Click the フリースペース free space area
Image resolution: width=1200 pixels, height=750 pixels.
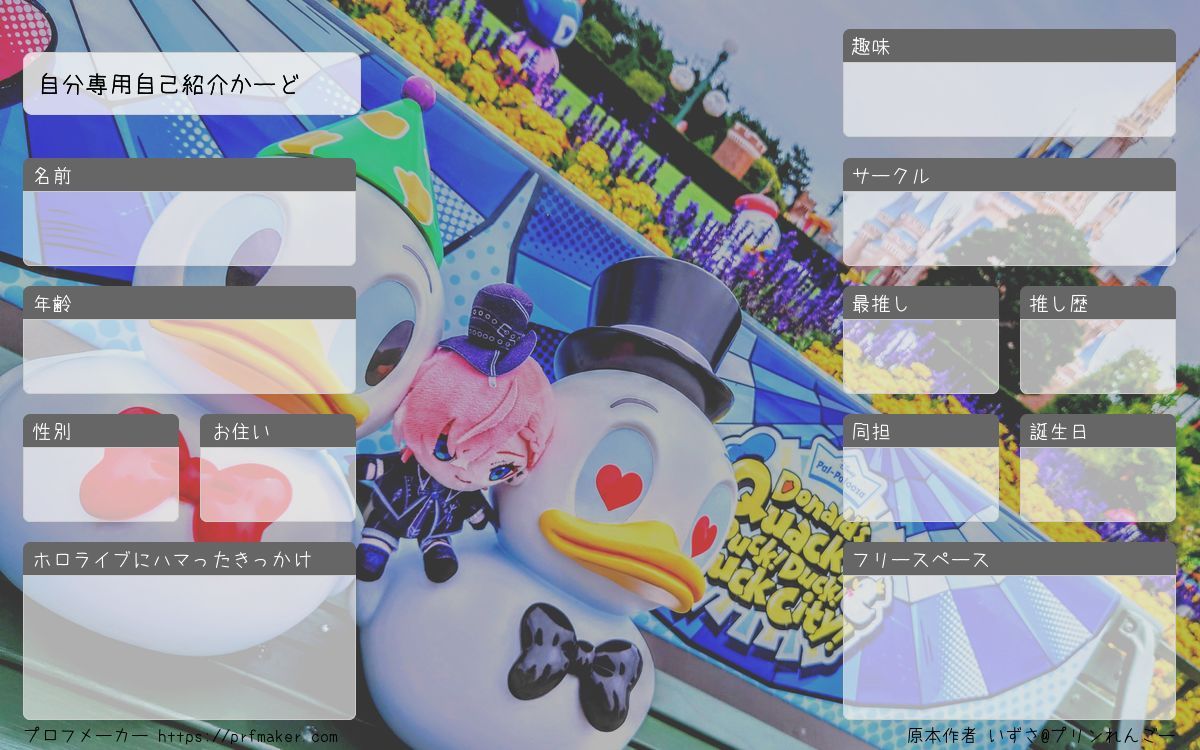pyautogui.click(x=1009, y=647)
